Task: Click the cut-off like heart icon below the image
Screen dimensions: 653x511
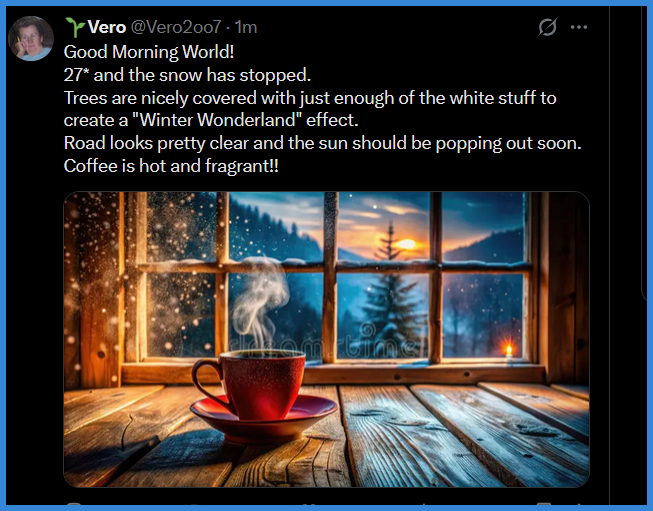Action: pos(310,504)
